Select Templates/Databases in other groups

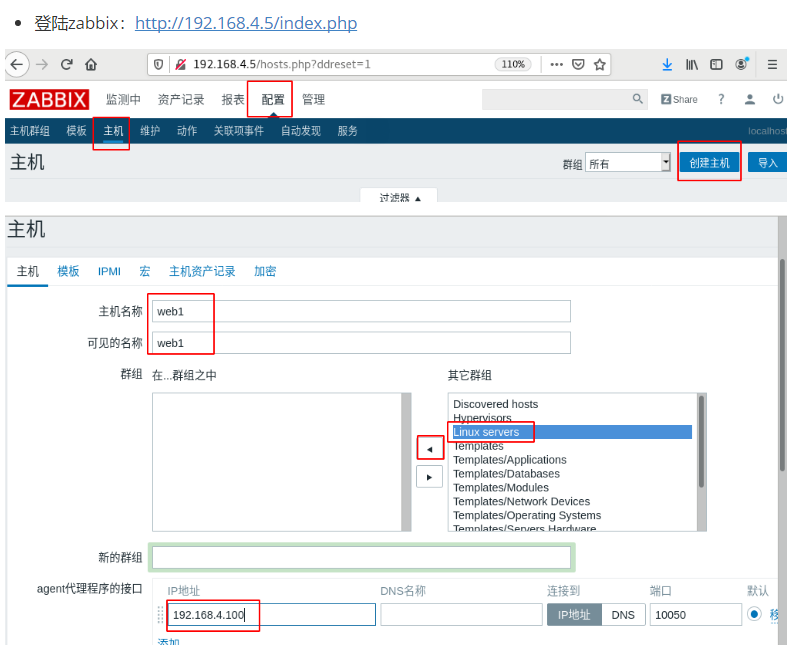[507, 474]
